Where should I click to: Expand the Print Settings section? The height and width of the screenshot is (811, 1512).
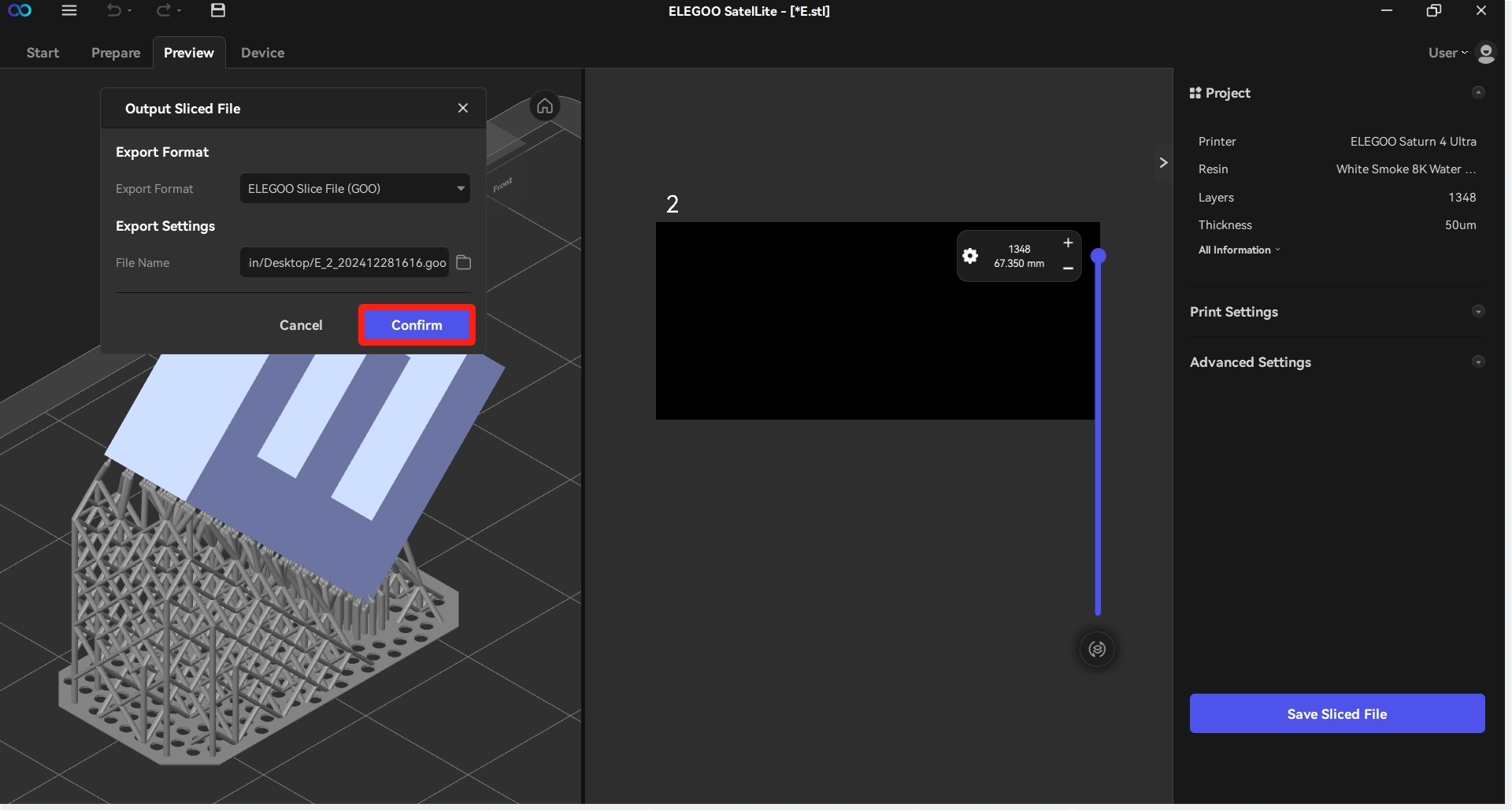pyautogui.click(x=1478, y=312)
